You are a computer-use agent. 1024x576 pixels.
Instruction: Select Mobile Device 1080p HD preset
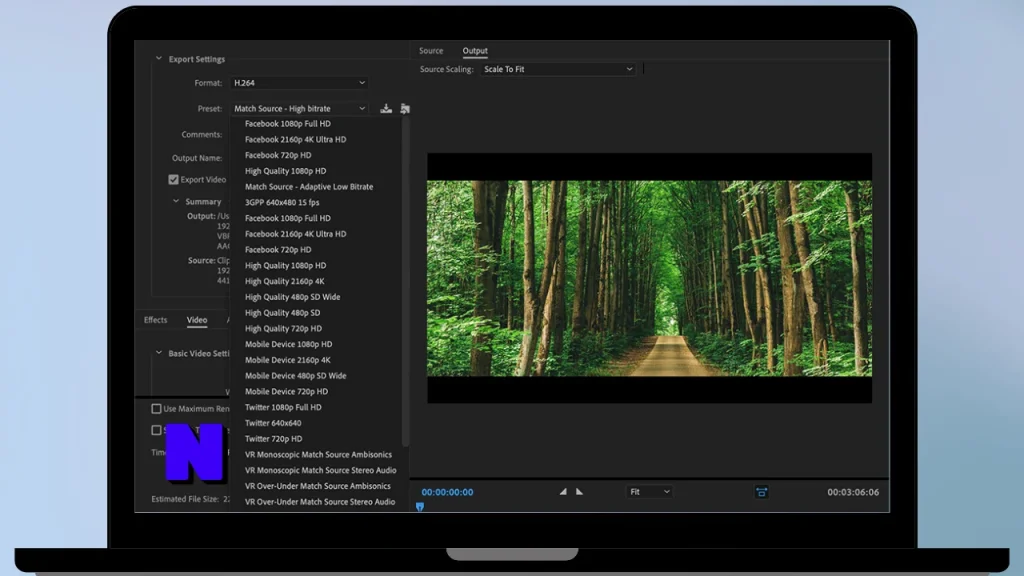pos(288,344)
